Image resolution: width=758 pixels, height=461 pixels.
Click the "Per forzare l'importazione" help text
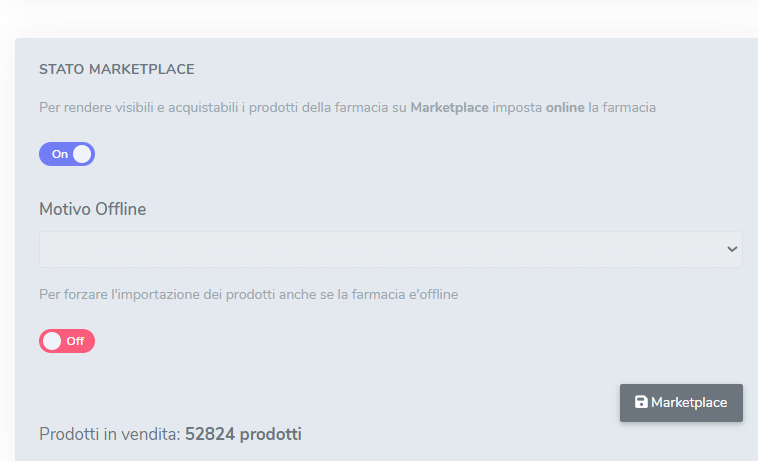150,295
